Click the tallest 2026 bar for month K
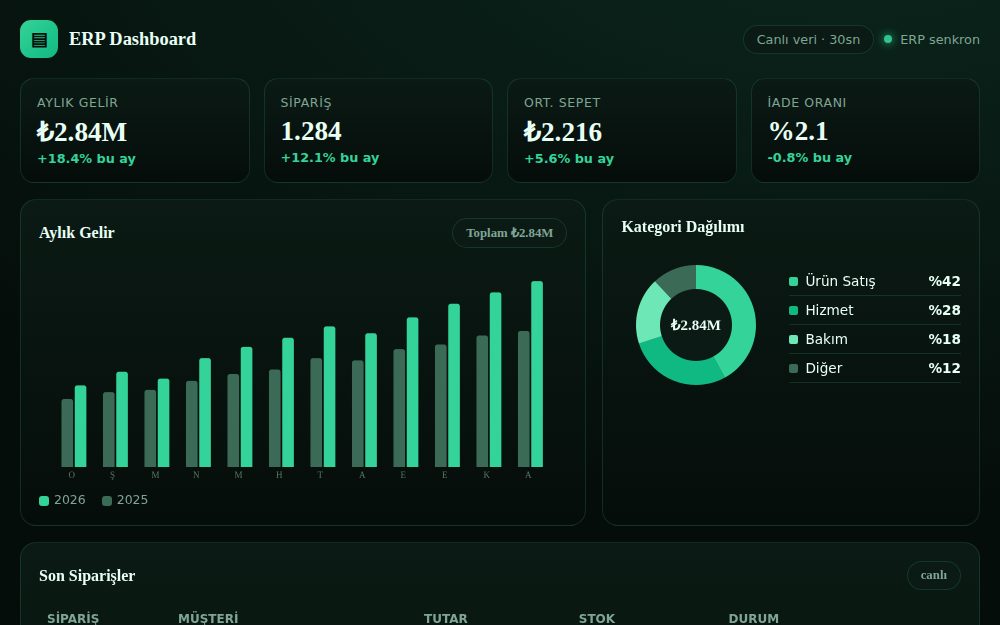The width and height of the screenshot is (1000, 625). [496, 379]
